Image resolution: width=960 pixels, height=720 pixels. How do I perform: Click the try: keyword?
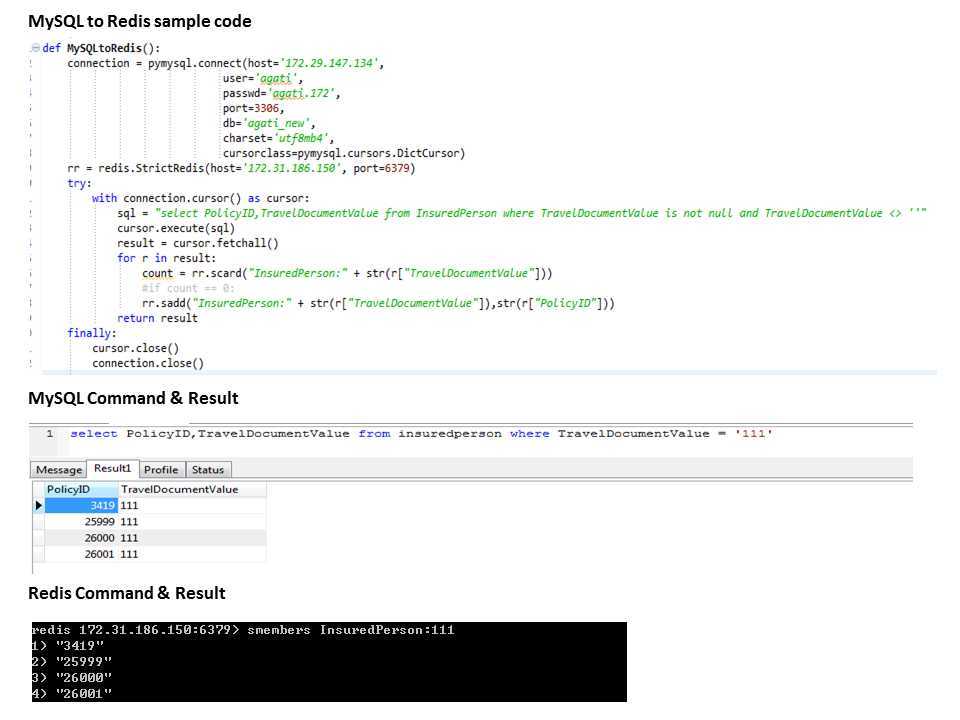[79, 183]
